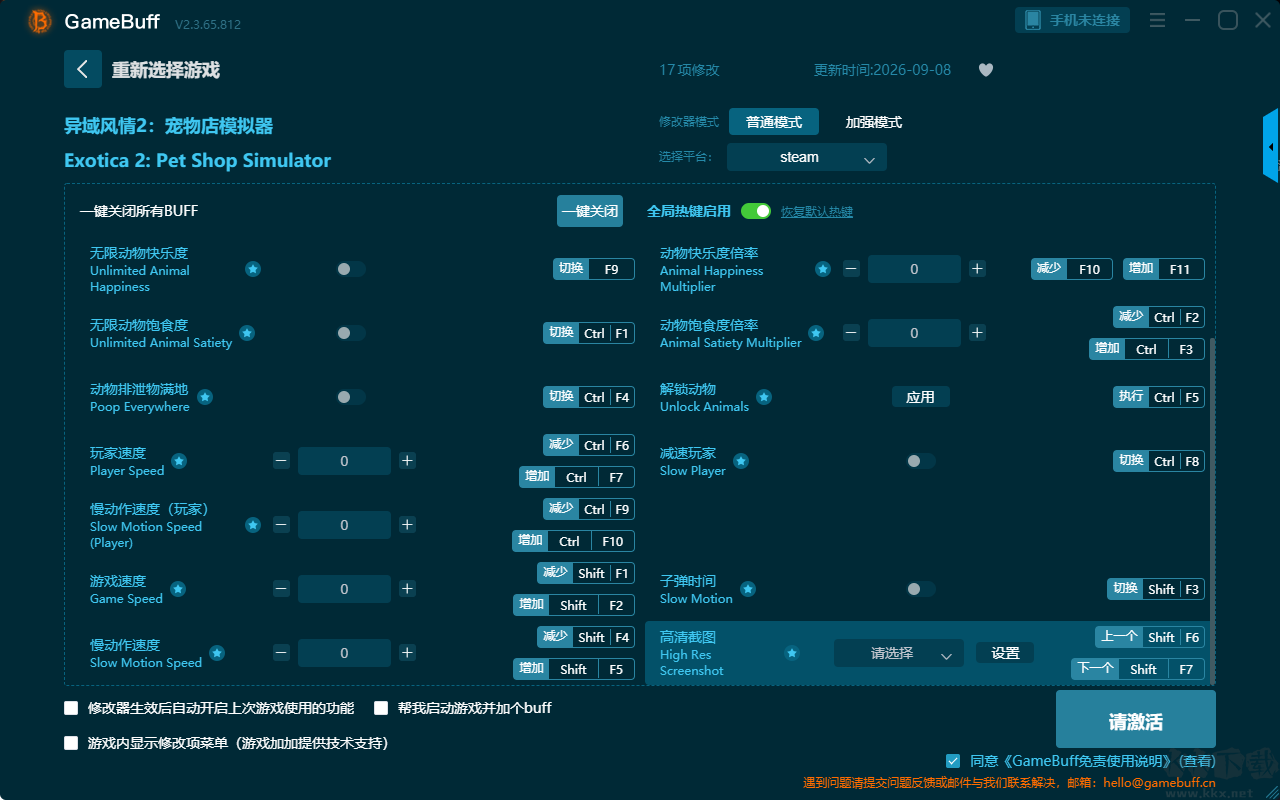
Task: Star the Poop Everywhere cheat
Action: [x=205, y=397]
